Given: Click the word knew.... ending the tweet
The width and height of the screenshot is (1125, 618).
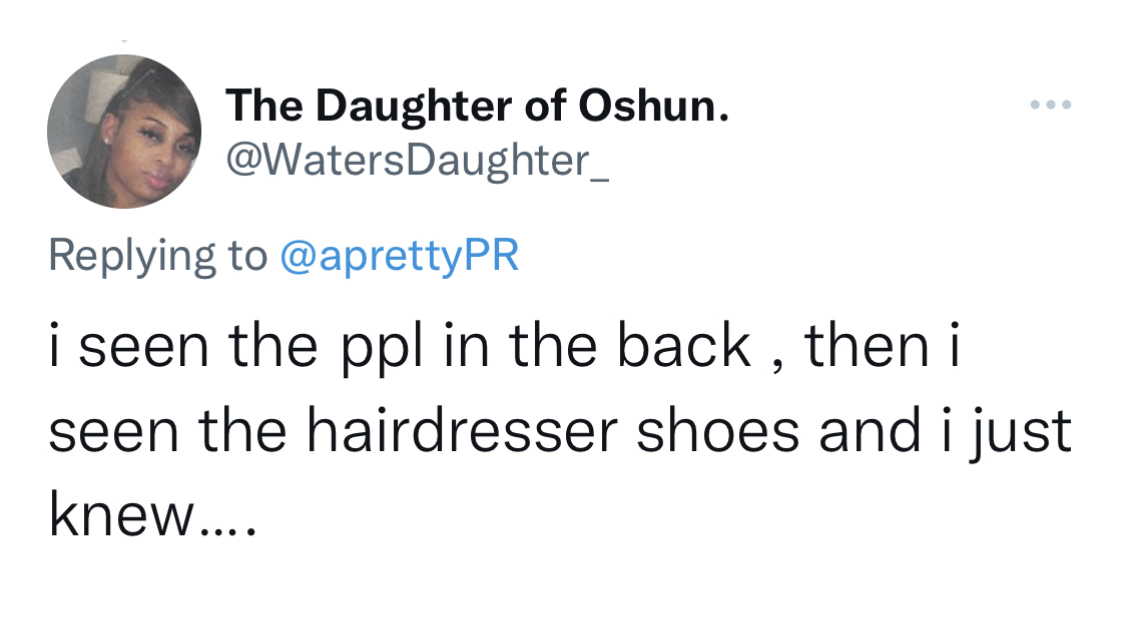Looking at the screenshot, I should click(x=152, y=516).
